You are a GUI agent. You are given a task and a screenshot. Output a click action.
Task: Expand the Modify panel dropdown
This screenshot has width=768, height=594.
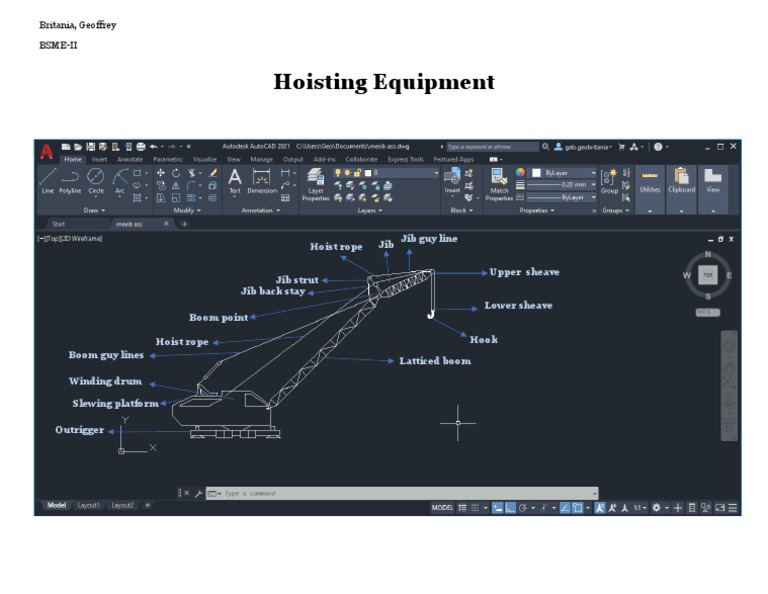pos(187,210)
